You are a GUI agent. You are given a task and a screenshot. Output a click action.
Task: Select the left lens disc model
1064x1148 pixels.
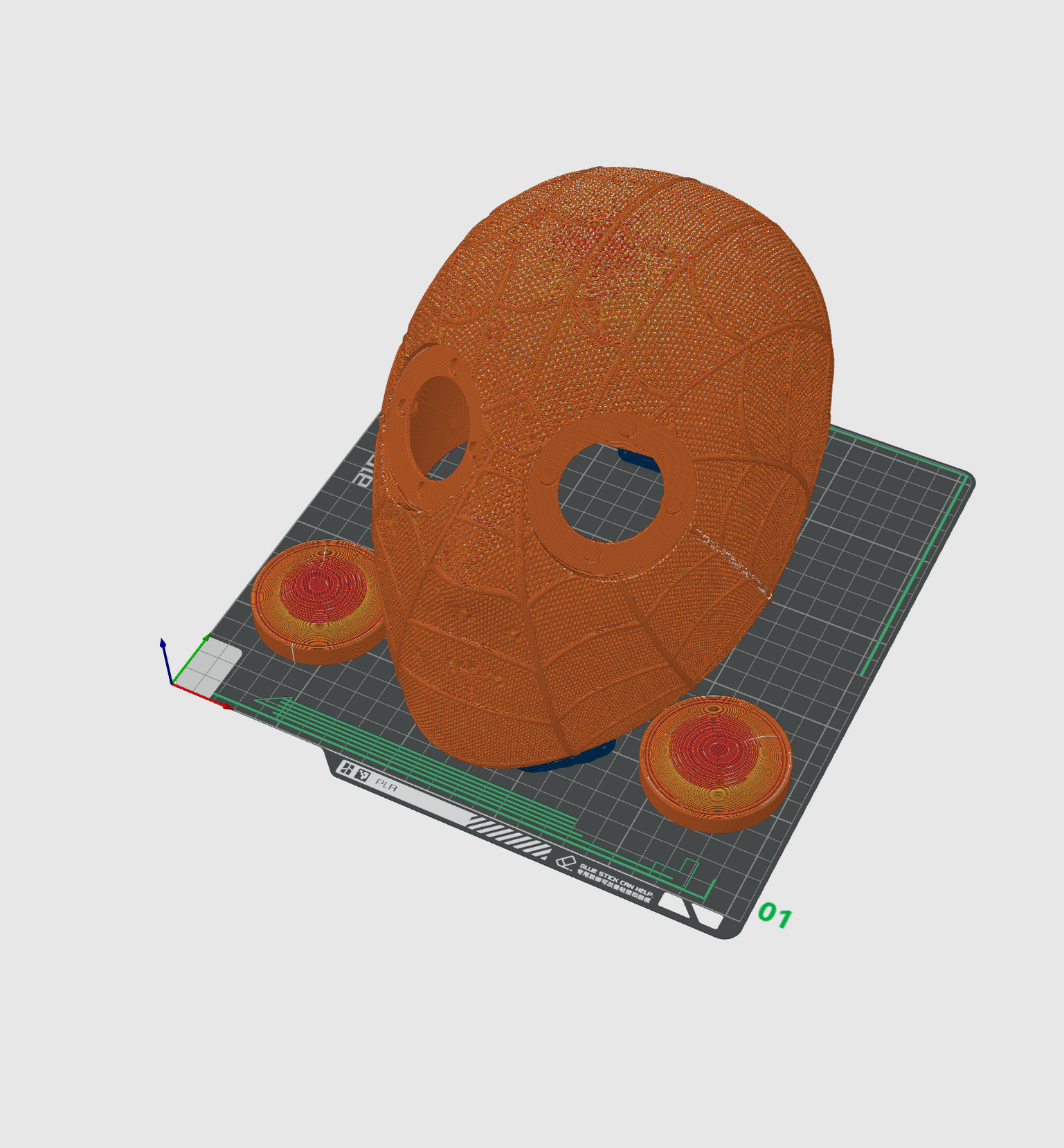[317, 602]
